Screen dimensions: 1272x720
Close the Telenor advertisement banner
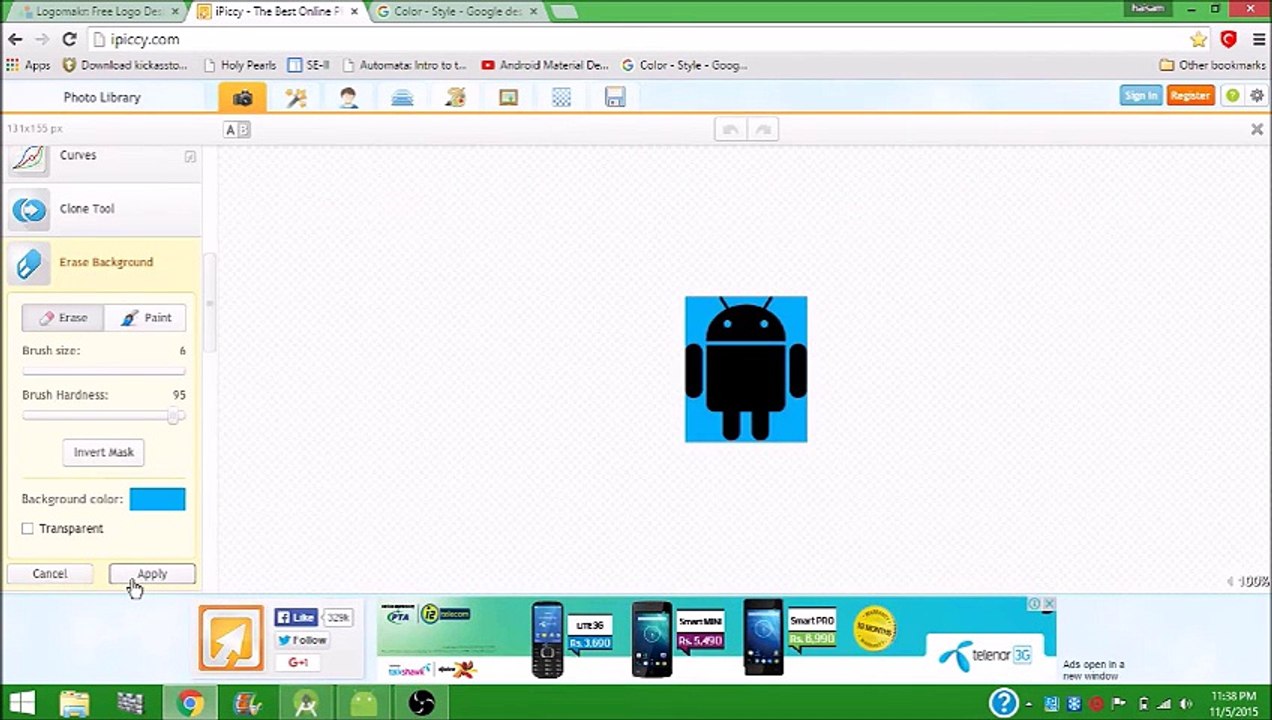(1048, 604)
